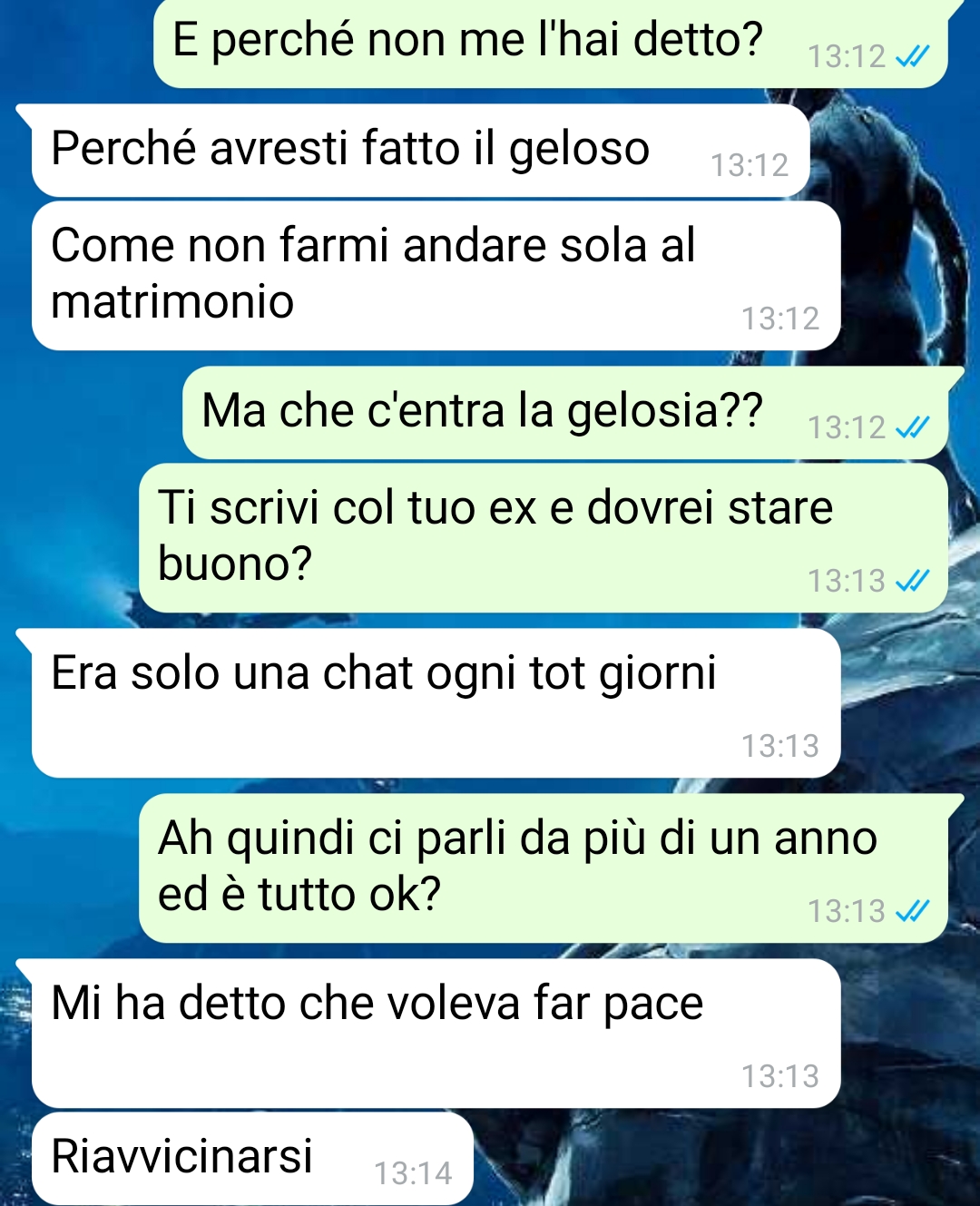Tap the 'Riavvicinarsi' message bubble
Image resolution: width=980 pixels, height=1206 pixels.
tap(252, 1159)
